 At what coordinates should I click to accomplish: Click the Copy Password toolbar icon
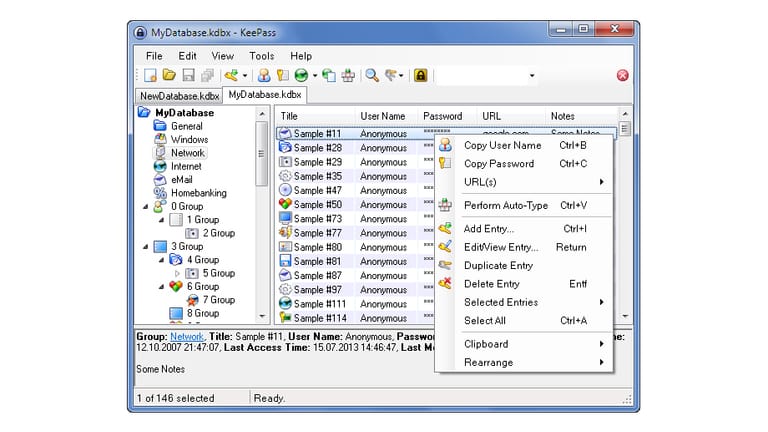click(283, 75)
